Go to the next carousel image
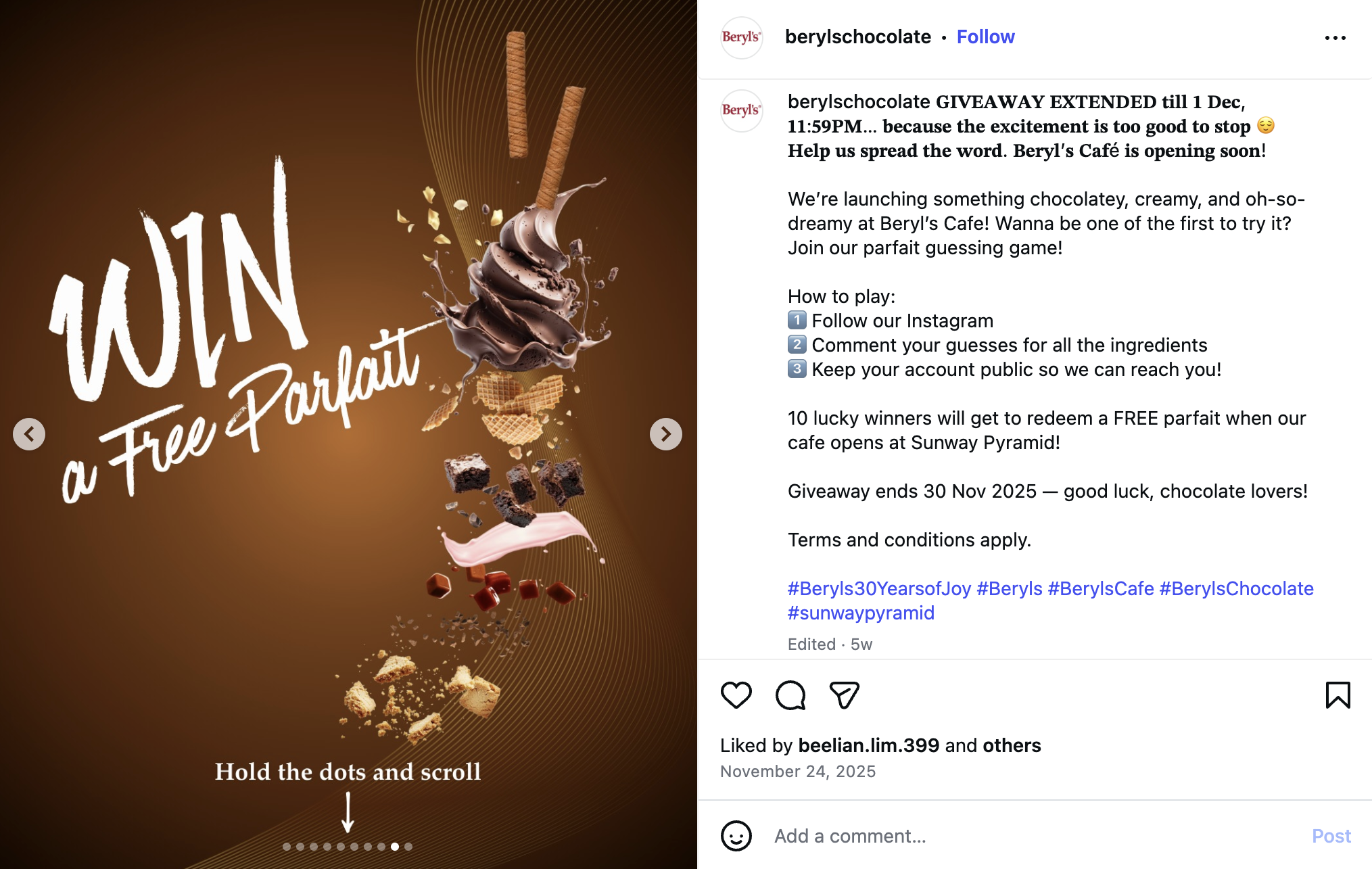The image size is (1372, 869). pos(665,434)
